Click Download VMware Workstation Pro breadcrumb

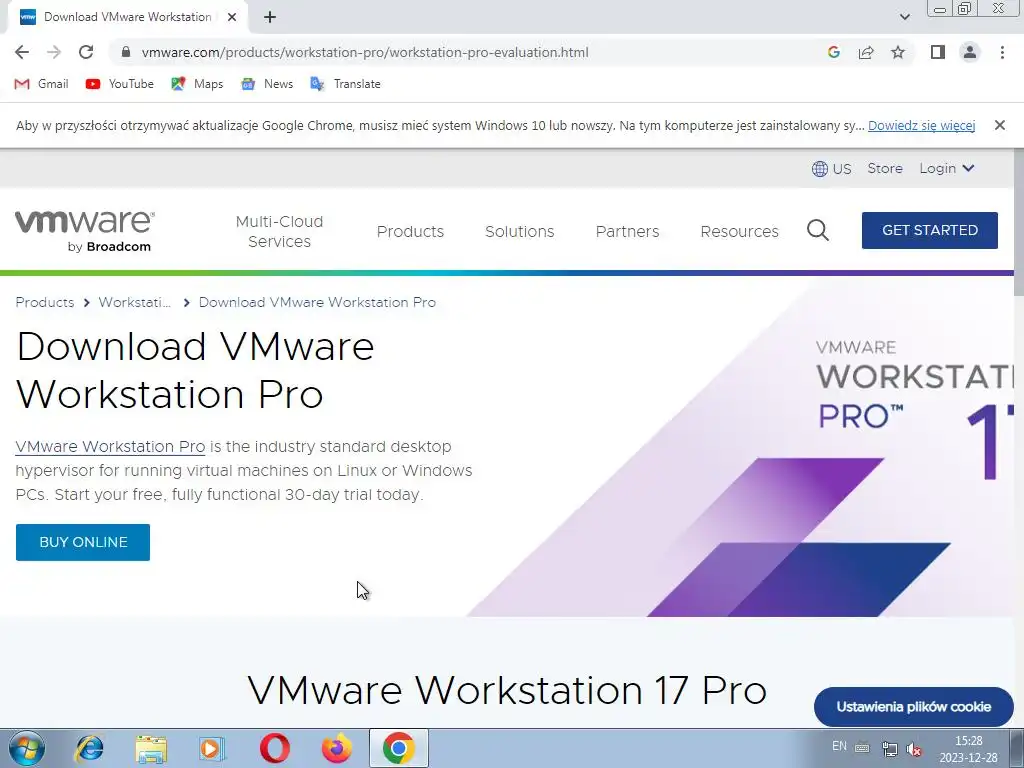317,302
